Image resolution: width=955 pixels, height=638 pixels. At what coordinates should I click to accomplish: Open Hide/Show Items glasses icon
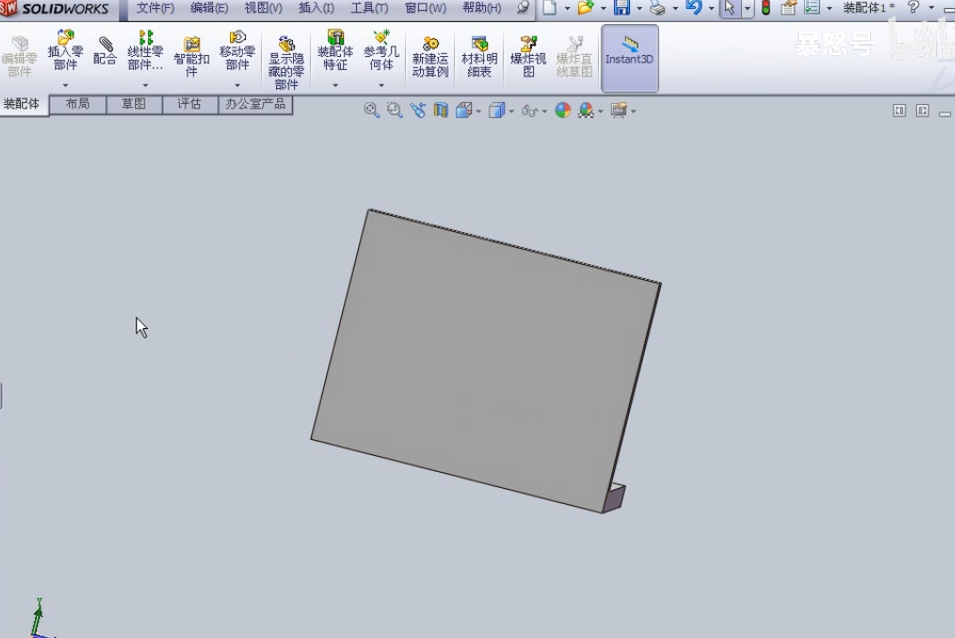(529, 111)
